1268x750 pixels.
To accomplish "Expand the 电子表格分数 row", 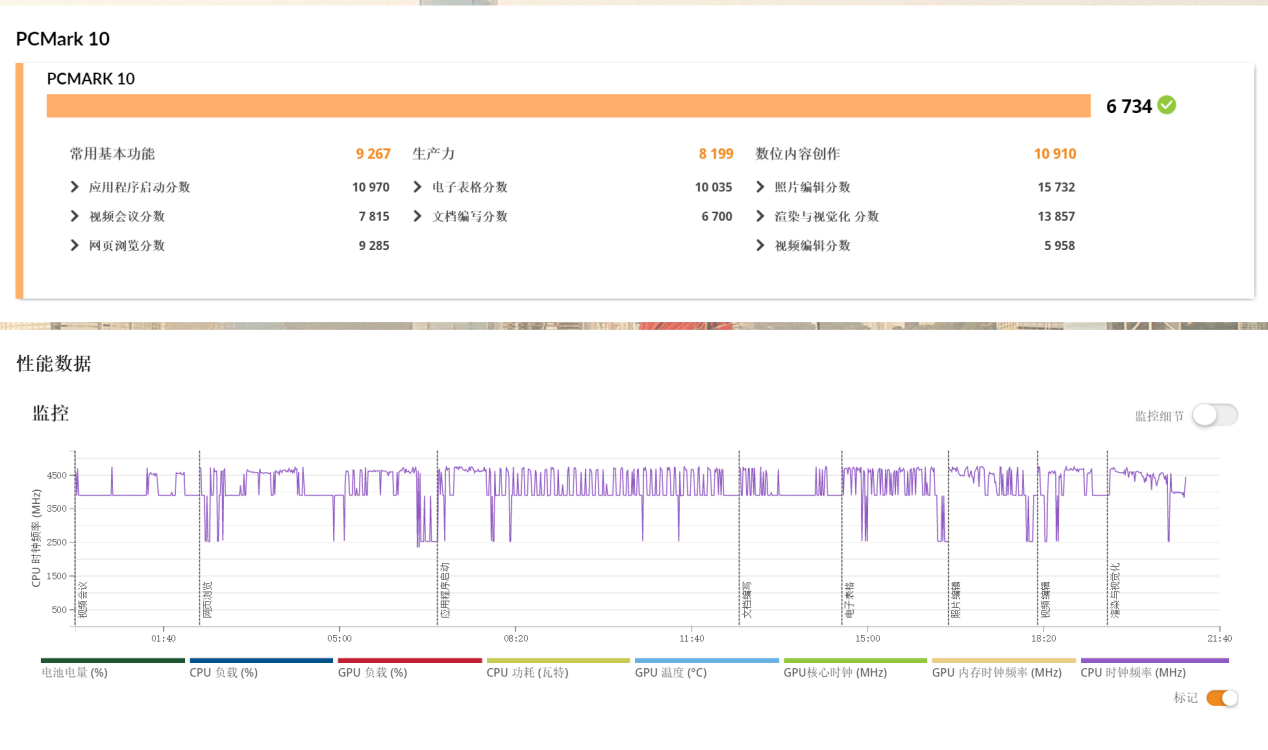I will pyautogui.click(x=418, y=187).
